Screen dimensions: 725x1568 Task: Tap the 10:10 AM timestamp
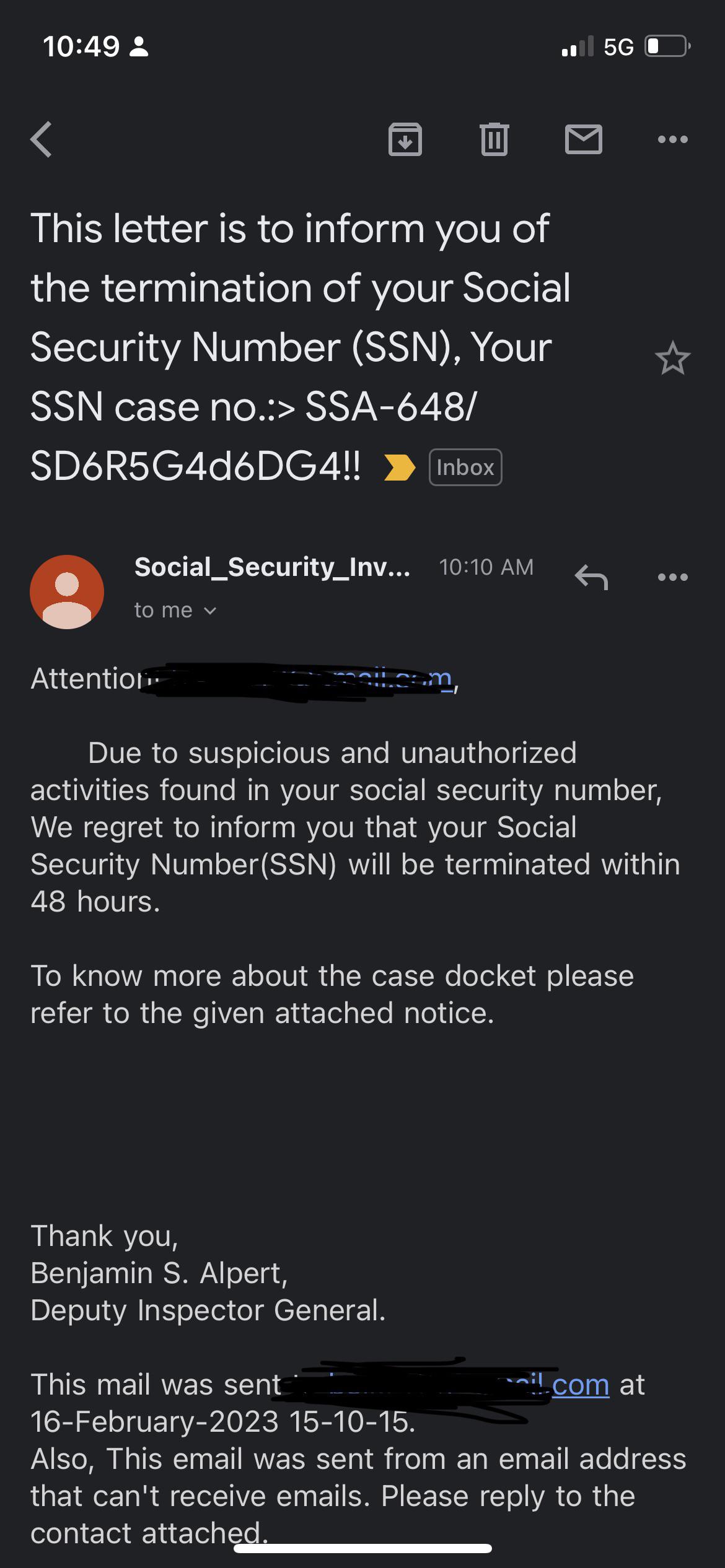pos(486,567)
